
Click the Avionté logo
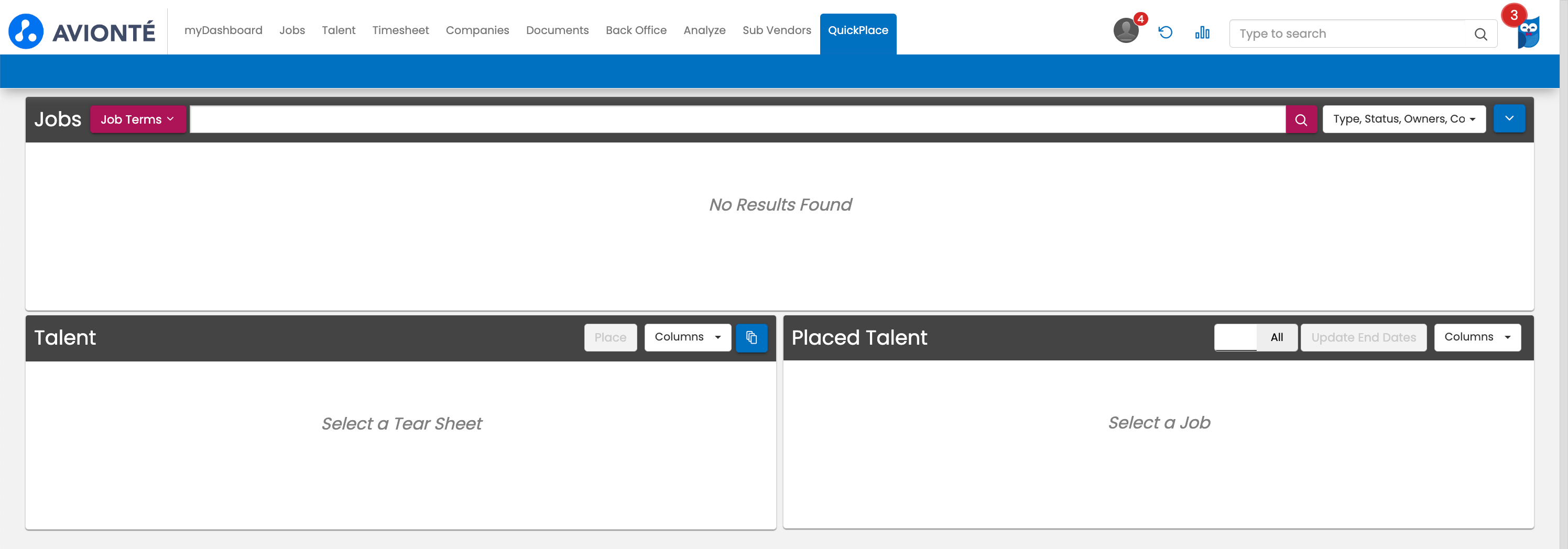tap(82, 31)
